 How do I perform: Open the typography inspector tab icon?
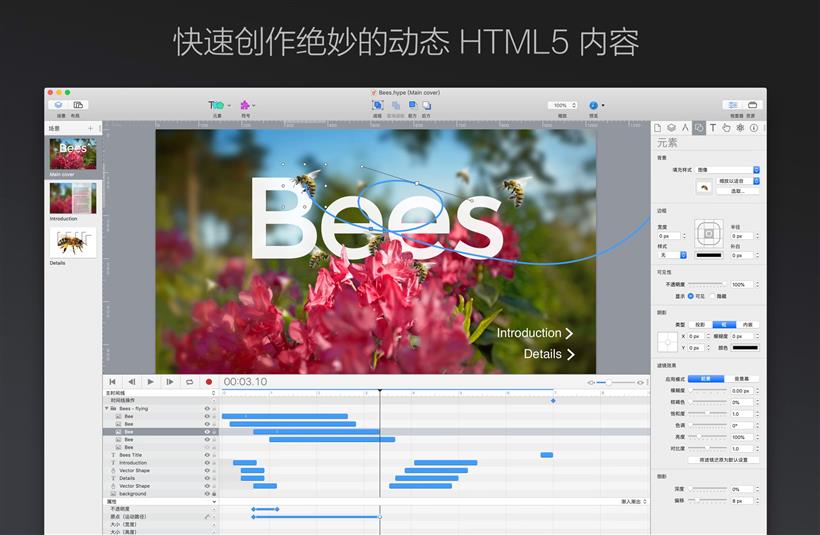(713, 128)
